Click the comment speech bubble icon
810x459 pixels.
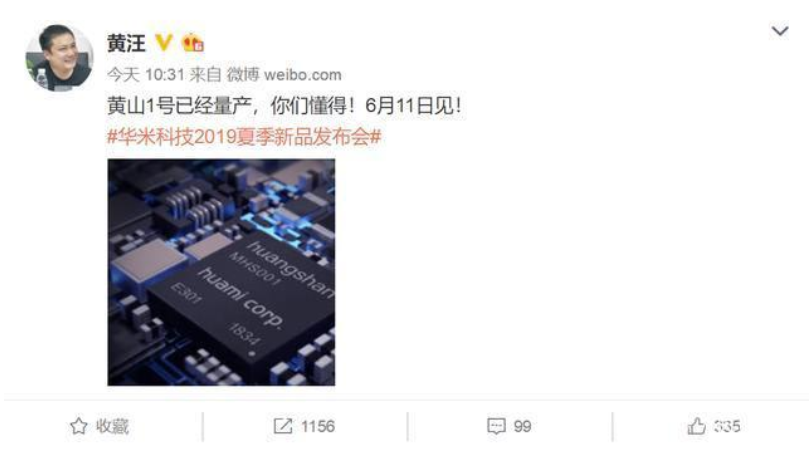[x=496, y=426]
